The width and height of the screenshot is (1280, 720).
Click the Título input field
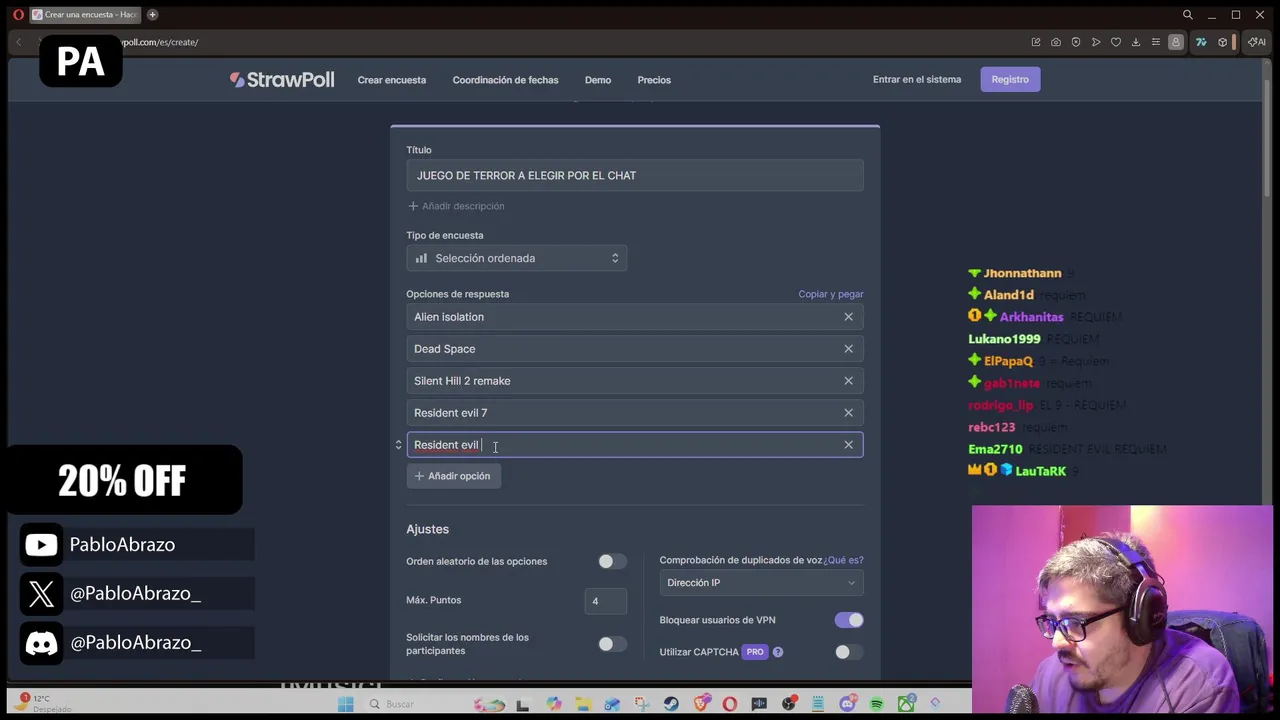(635, 176)
